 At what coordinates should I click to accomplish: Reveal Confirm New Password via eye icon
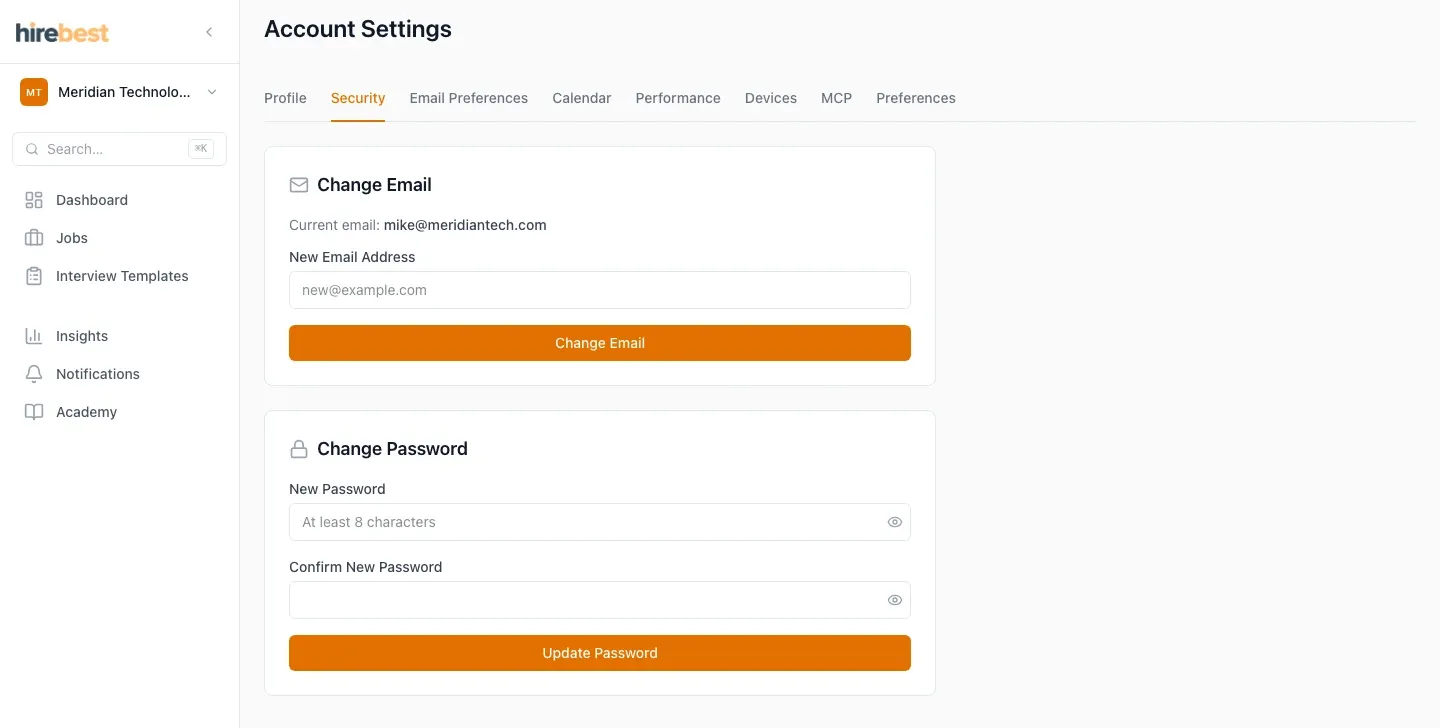tap(895, 600)
